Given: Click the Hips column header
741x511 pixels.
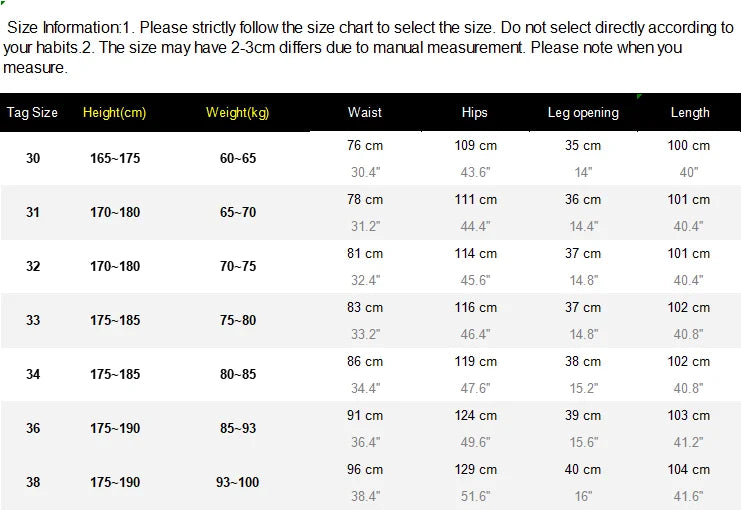Looking at the screenshot, I should click(x=475, y=113).
